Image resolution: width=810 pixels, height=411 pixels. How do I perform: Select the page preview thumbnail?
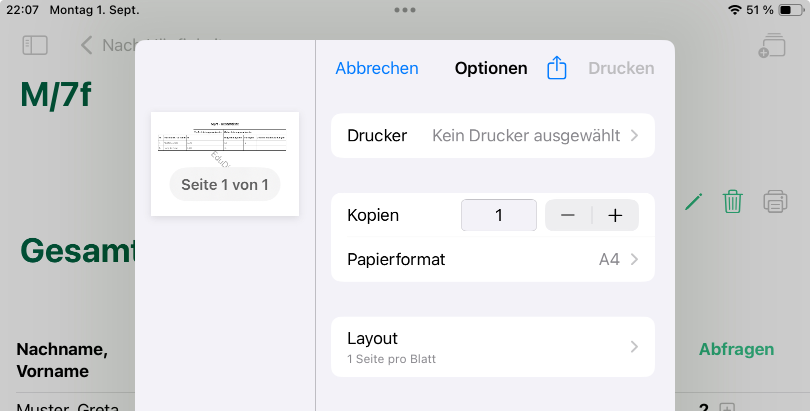click(x=224, y=140)
